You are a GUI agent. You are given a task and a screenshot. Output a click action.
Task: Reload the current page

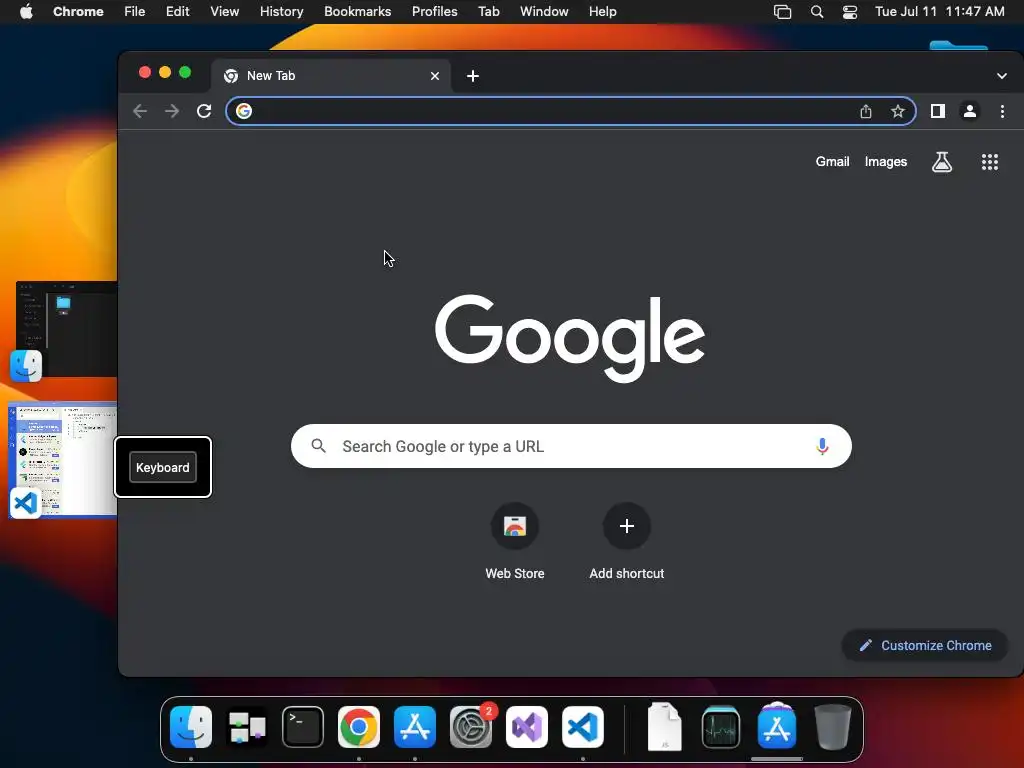[x=204, y=111]
